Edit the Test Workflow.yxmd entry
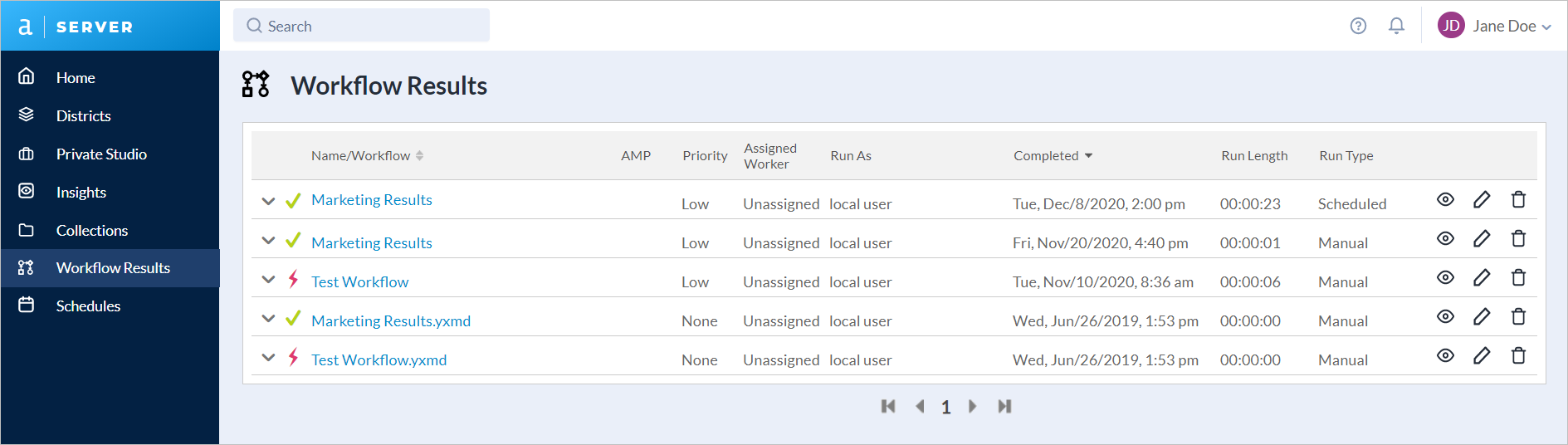 pos(1482,355)
